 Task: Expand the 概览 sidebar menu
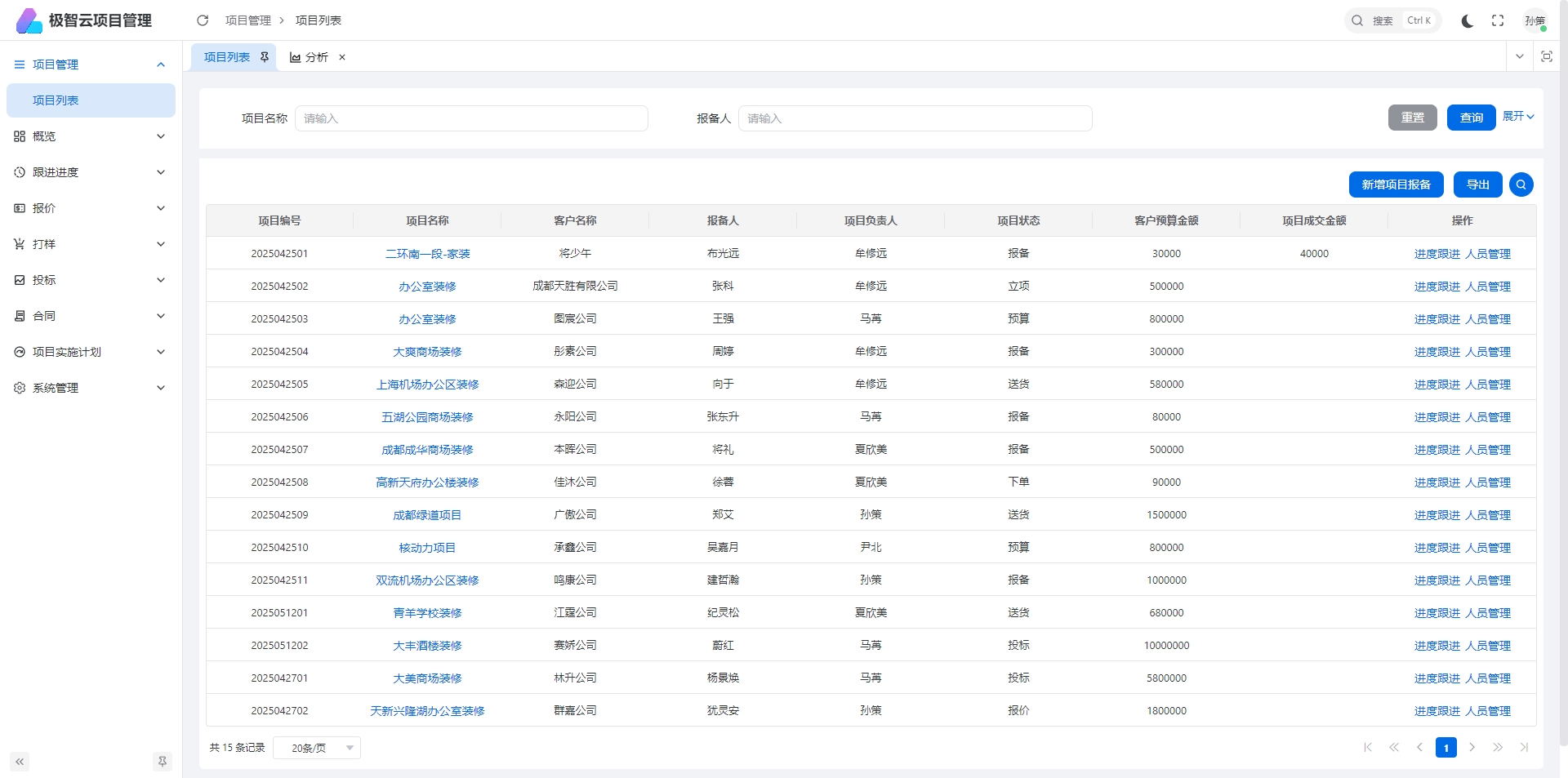tap(90, 136)
